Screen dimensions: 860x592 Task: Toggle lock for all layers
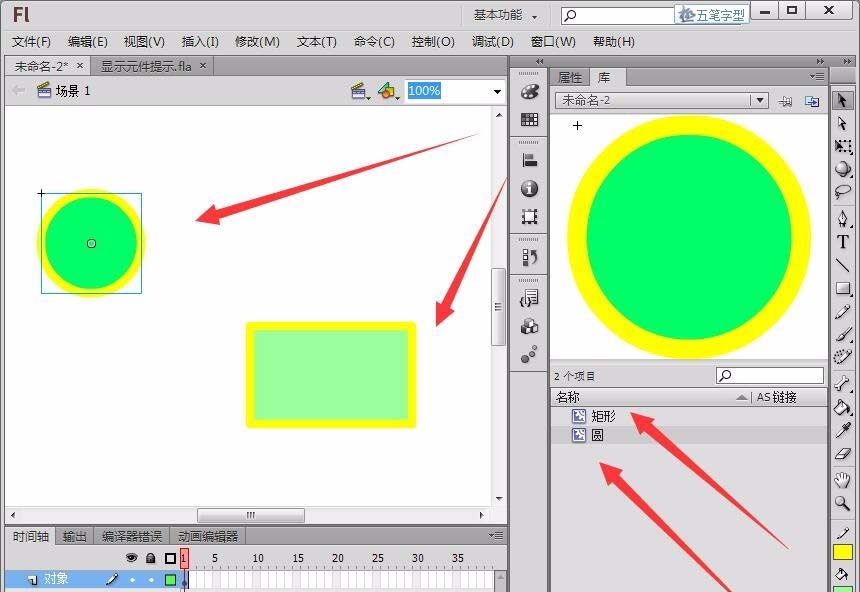151,559
